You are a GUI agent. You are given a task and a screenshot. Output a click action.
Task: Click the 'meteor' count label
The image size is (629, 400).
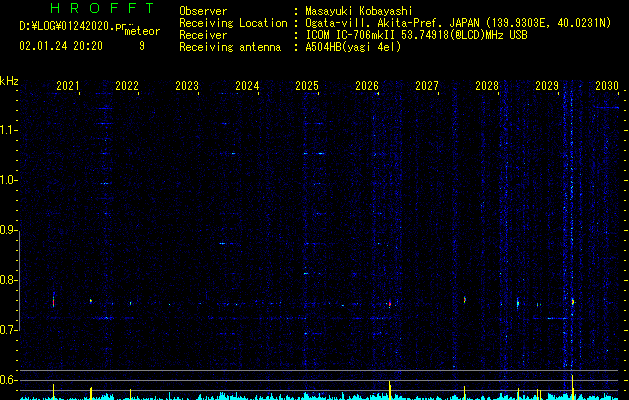click(142, 31)
